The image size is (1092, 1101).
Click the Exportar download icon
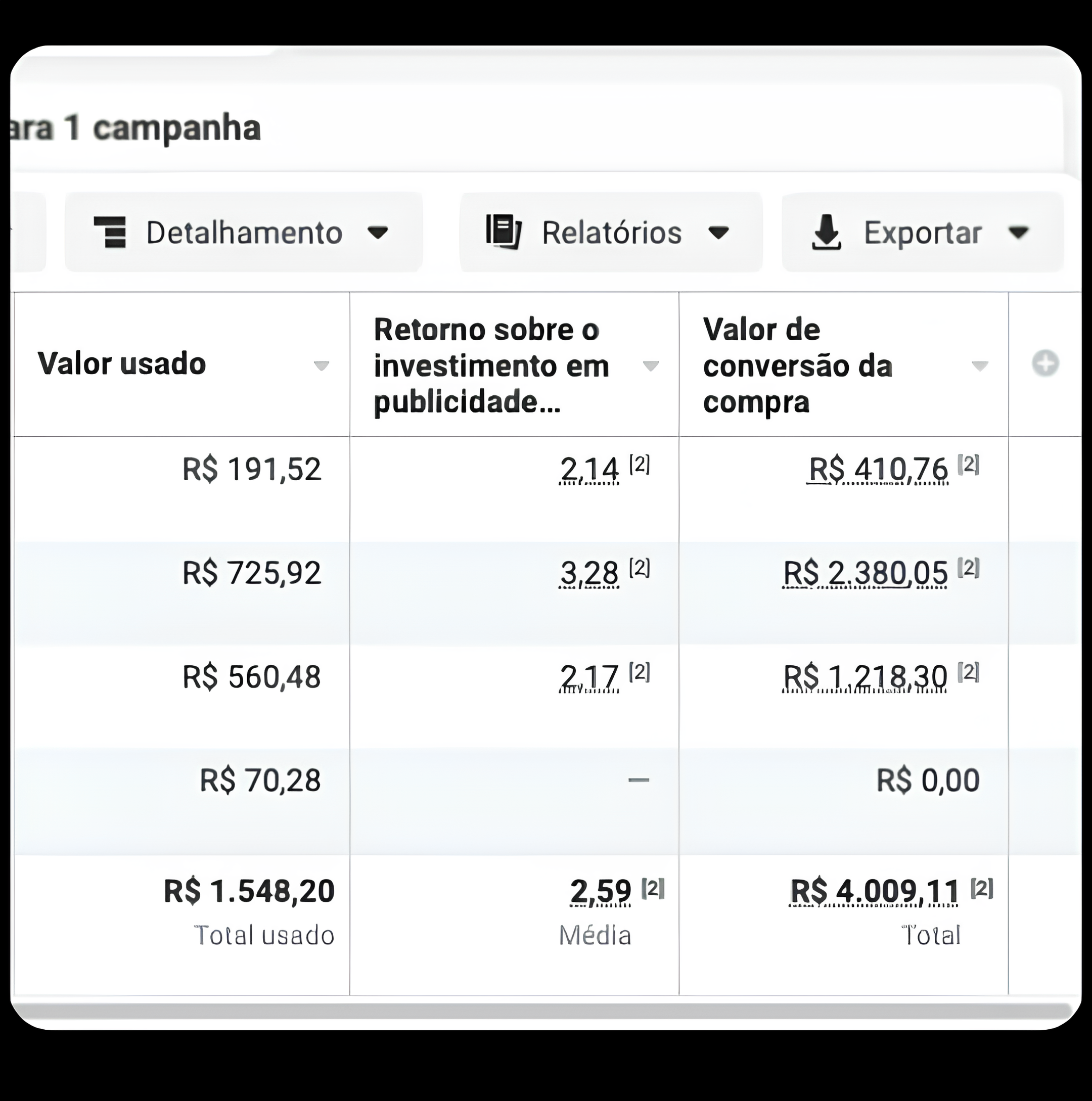coord(826,233)
